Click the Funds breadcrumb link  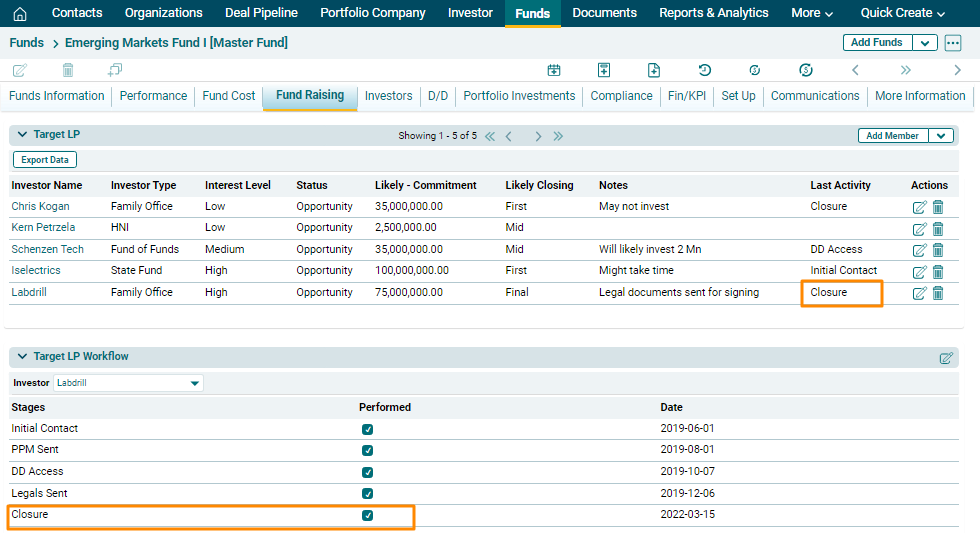pos(26,43)
